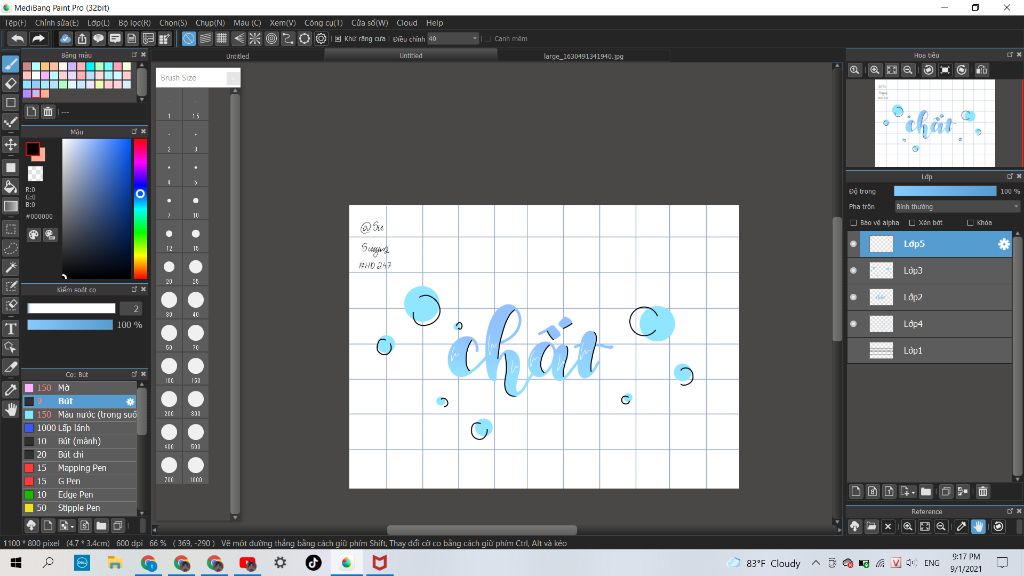The width and height of the screenshot is (1024, 576).
Task: Turn off snap icon in toolbar
Action: tap(189, 39)
